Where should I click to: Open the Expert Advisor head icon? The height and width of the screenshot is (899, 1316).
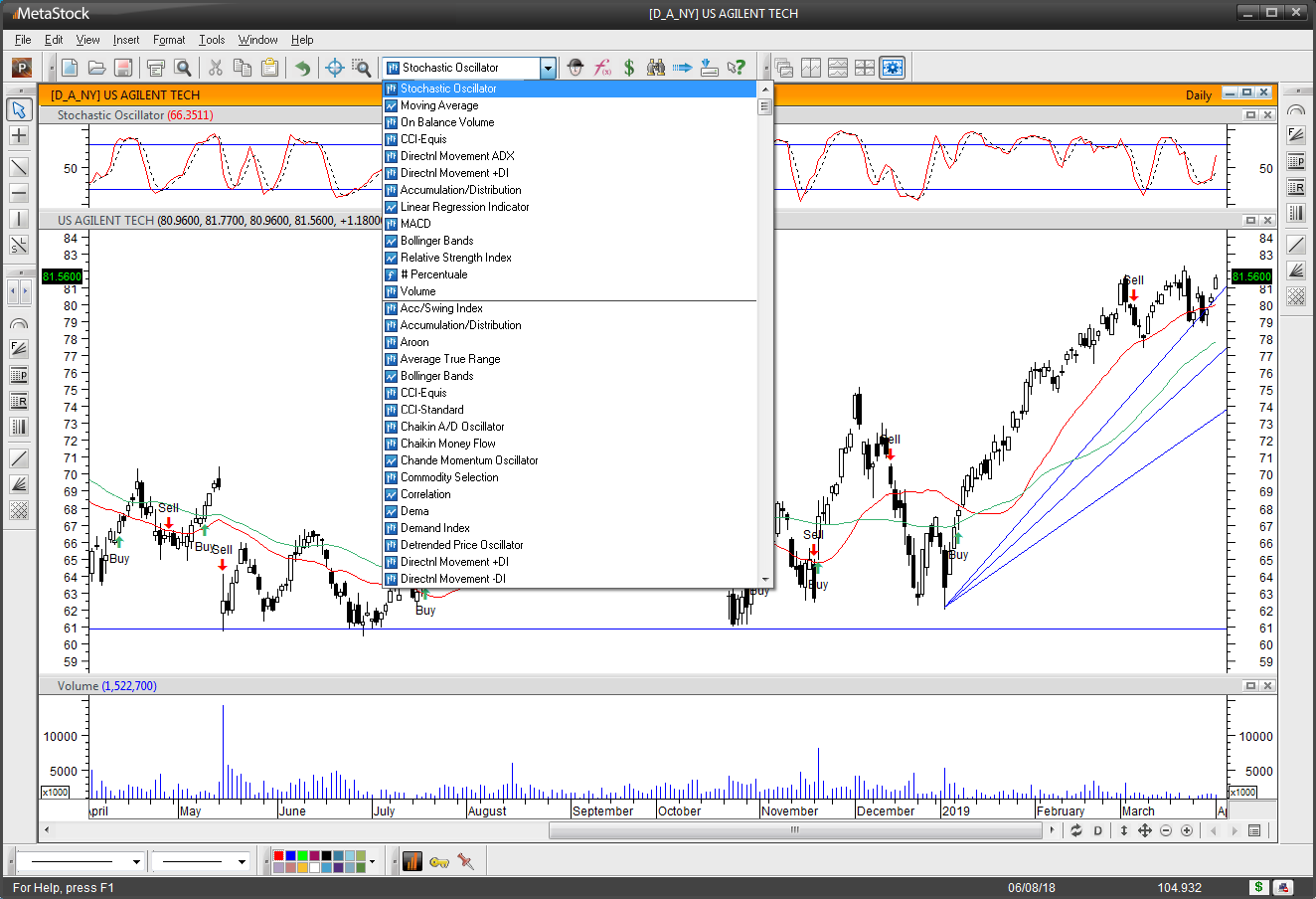click(x=576, y=68)
